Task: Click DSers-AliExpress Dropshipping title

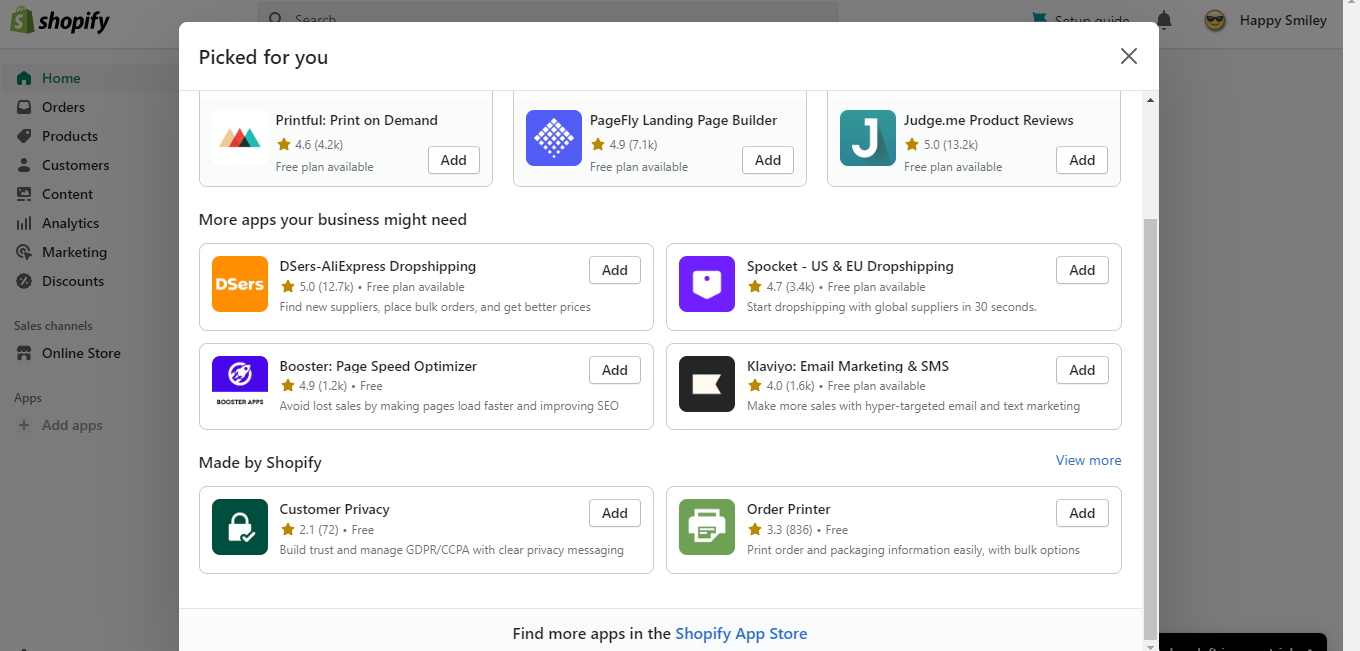Action: tap(378, 266)
